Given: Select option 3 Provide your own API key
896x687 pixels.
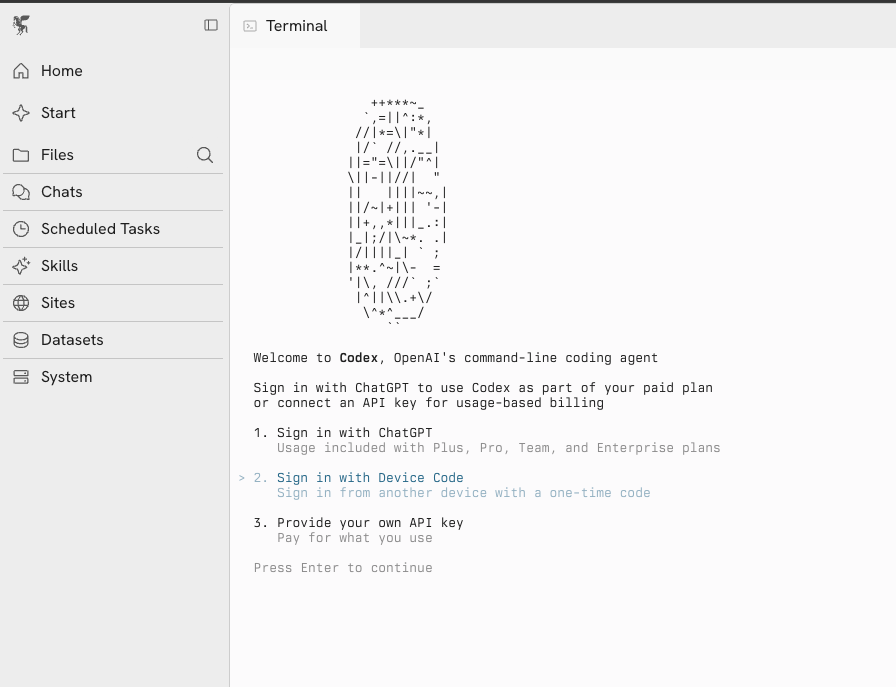Looking at the screenshot, I should [358, 523].
